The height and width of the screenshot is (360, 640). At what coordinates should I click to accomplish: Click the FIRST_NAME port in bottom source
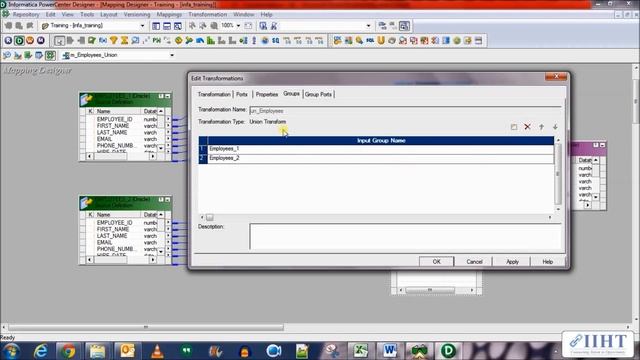click(x=113, y=229)
